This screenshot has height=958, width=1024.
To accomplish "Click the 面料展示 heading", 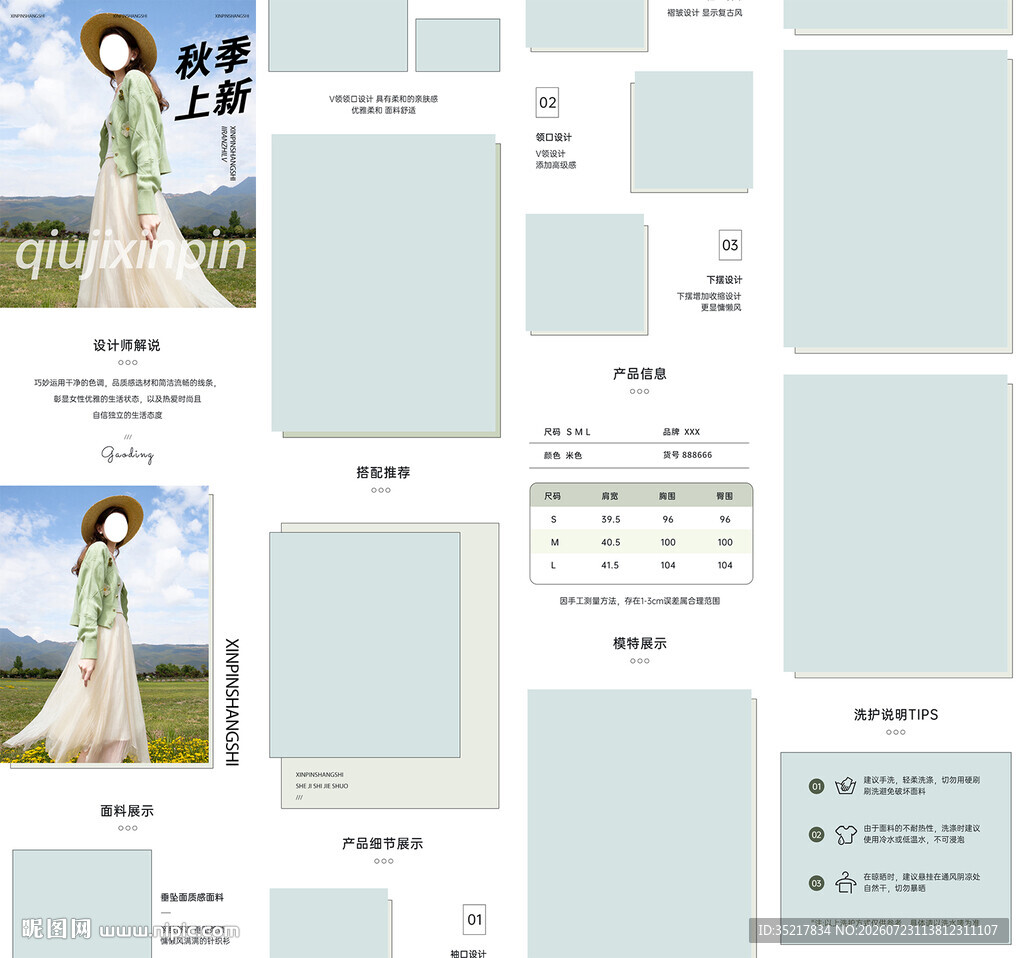I will 127,810.
